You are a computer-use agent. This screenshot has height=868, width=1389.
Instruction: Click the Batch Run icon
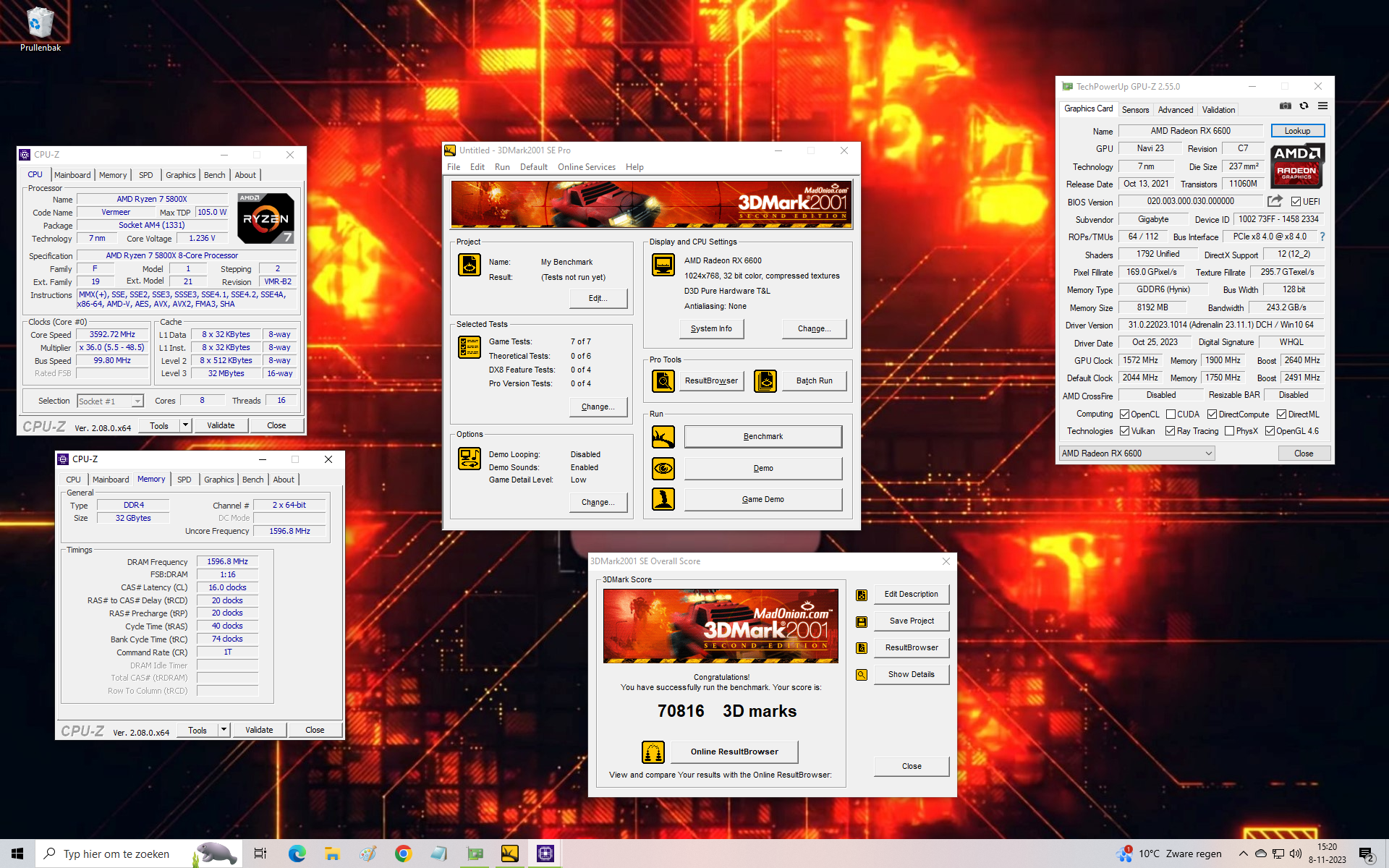pyautogui.click(x=765, y=380)
